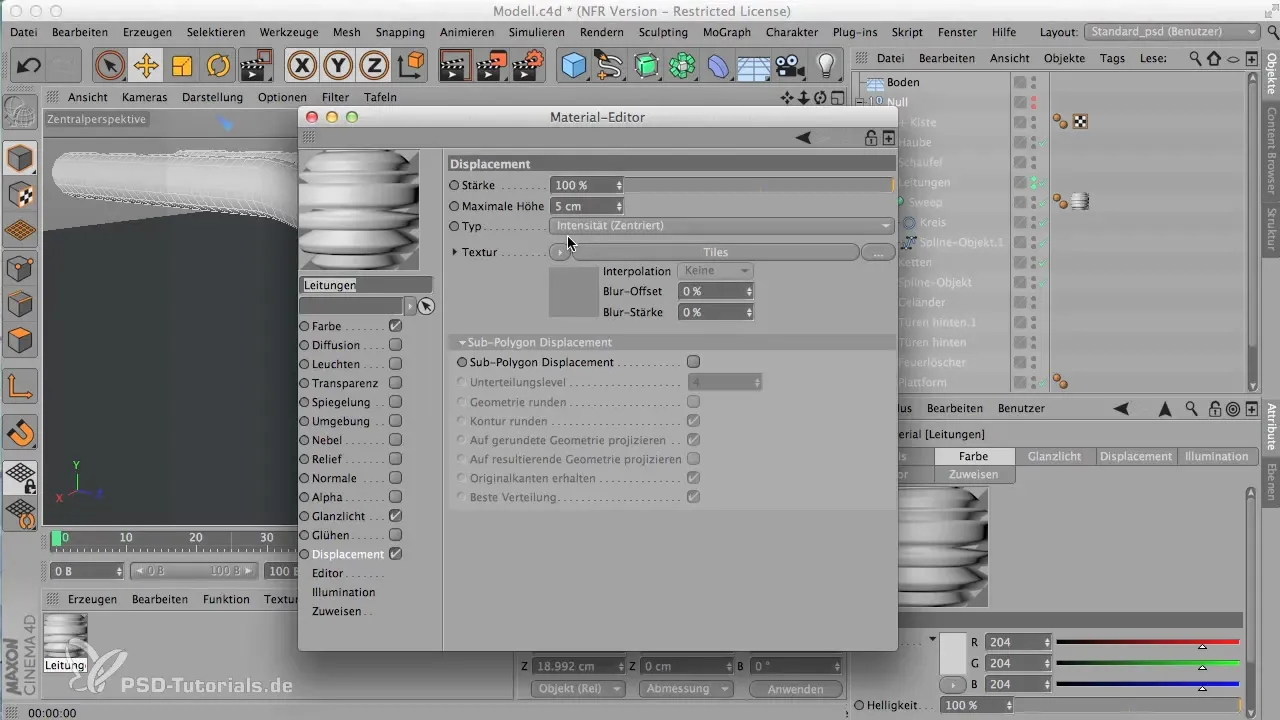The width and height of the screenshot is (1280, 720).
Task: Enable the Transparenz channel checkbox
Action: (x=396, y=383)
